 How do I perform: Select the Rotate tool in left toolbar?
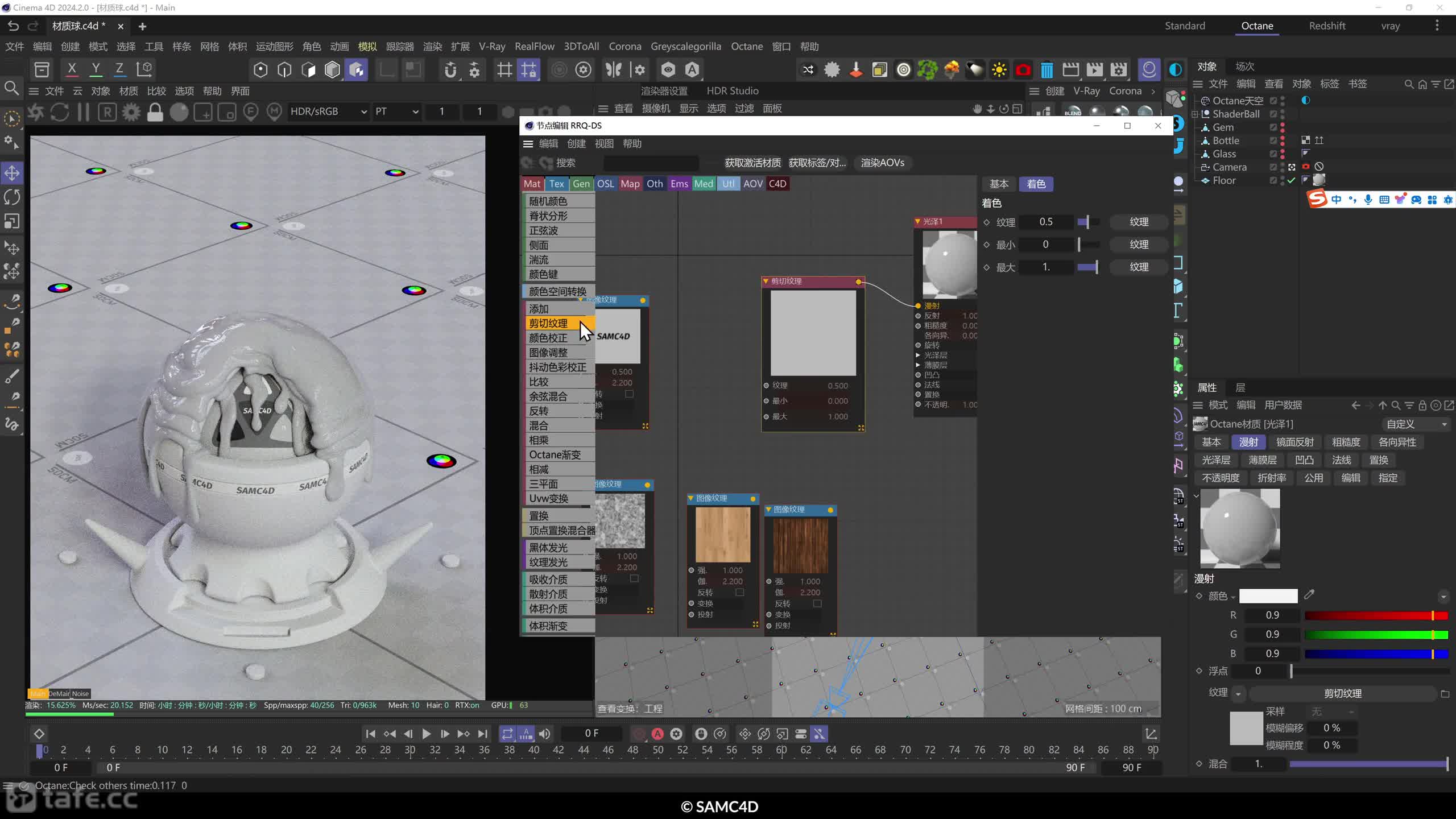12,197
